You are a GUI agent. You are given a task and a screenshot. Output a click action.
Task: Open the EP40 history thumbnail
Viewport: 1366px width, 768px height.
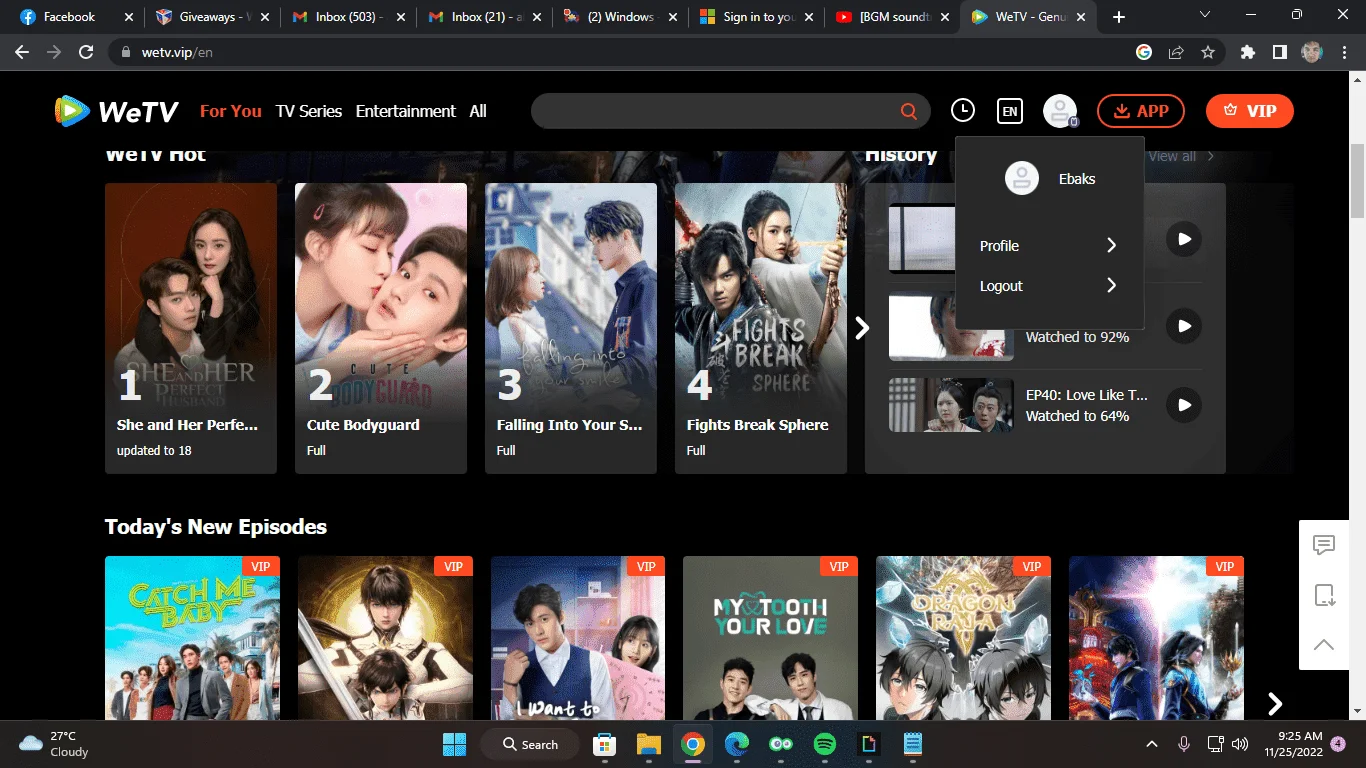(x=951, y=405)
